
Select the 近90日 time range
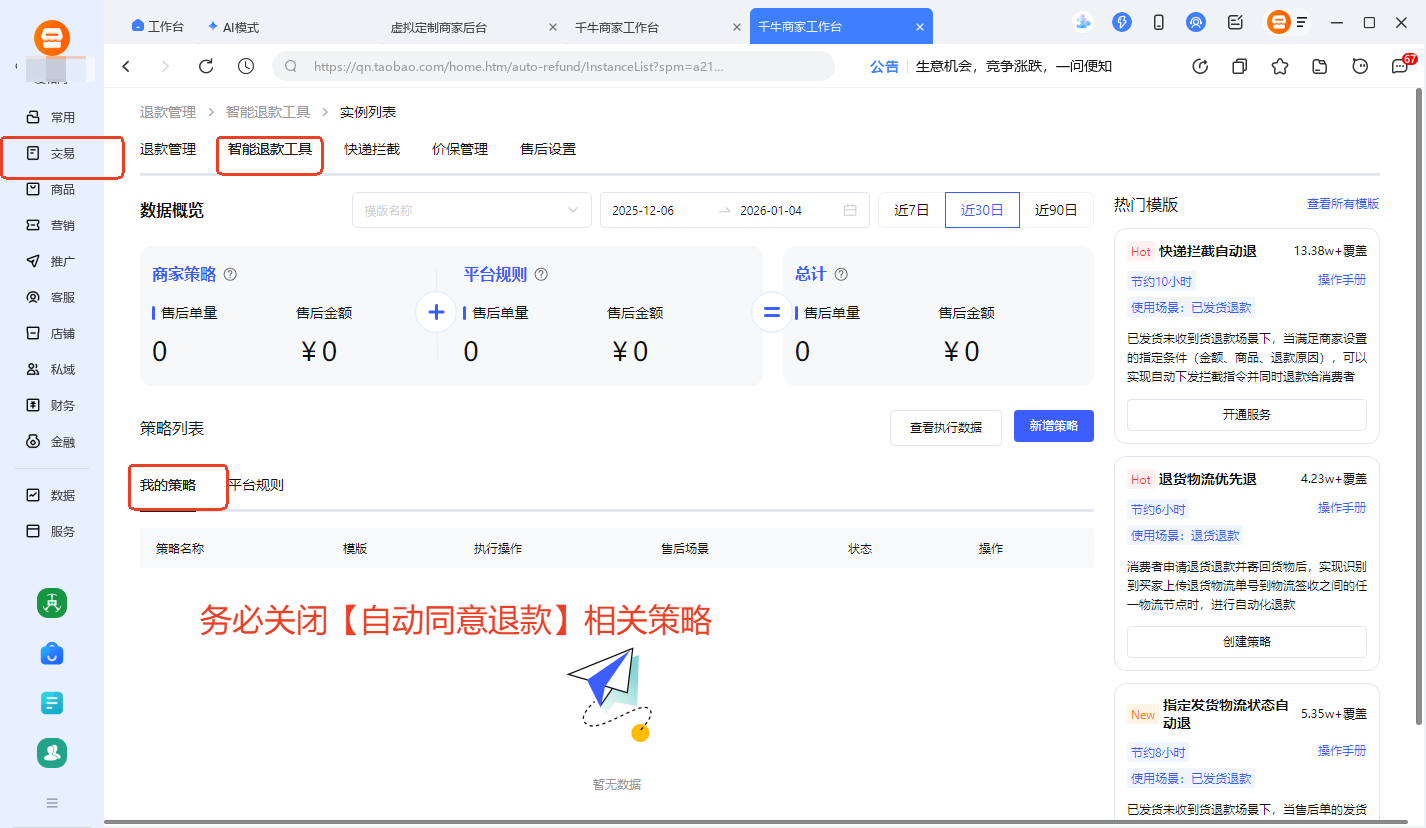1056,210
